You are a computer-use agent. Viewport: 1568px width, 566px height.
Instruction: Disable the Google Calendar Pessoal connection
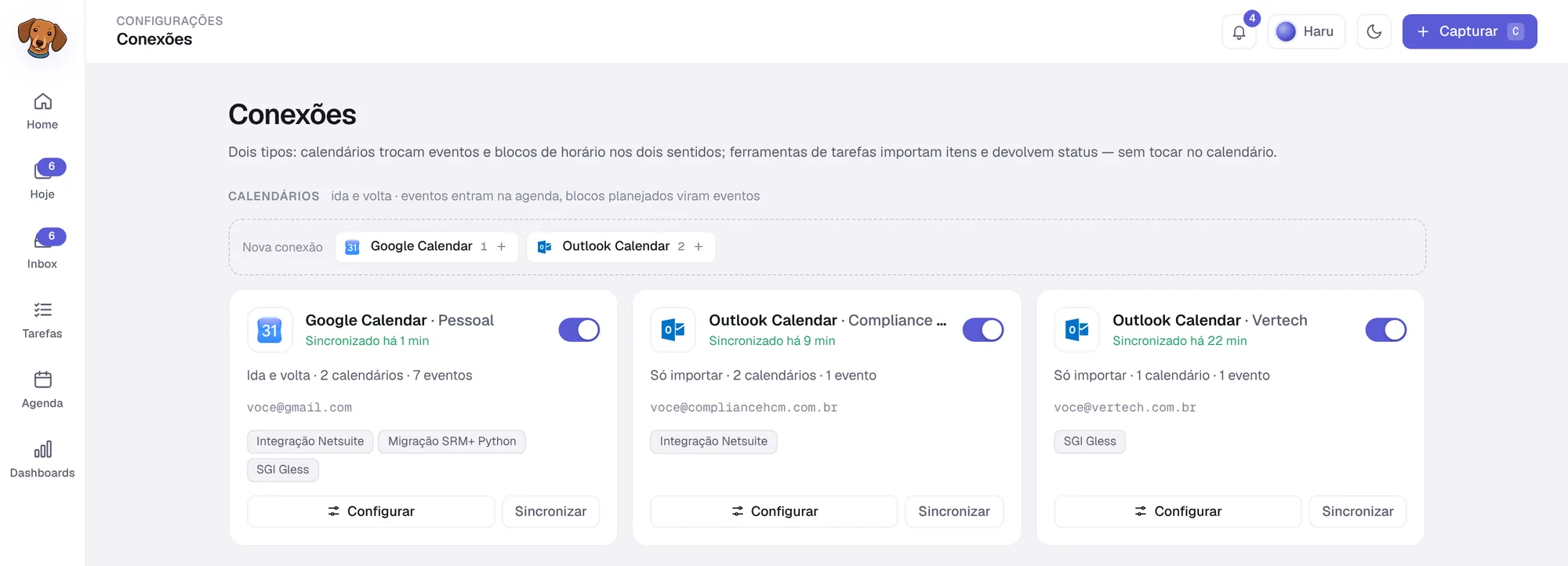click(579, 330)
